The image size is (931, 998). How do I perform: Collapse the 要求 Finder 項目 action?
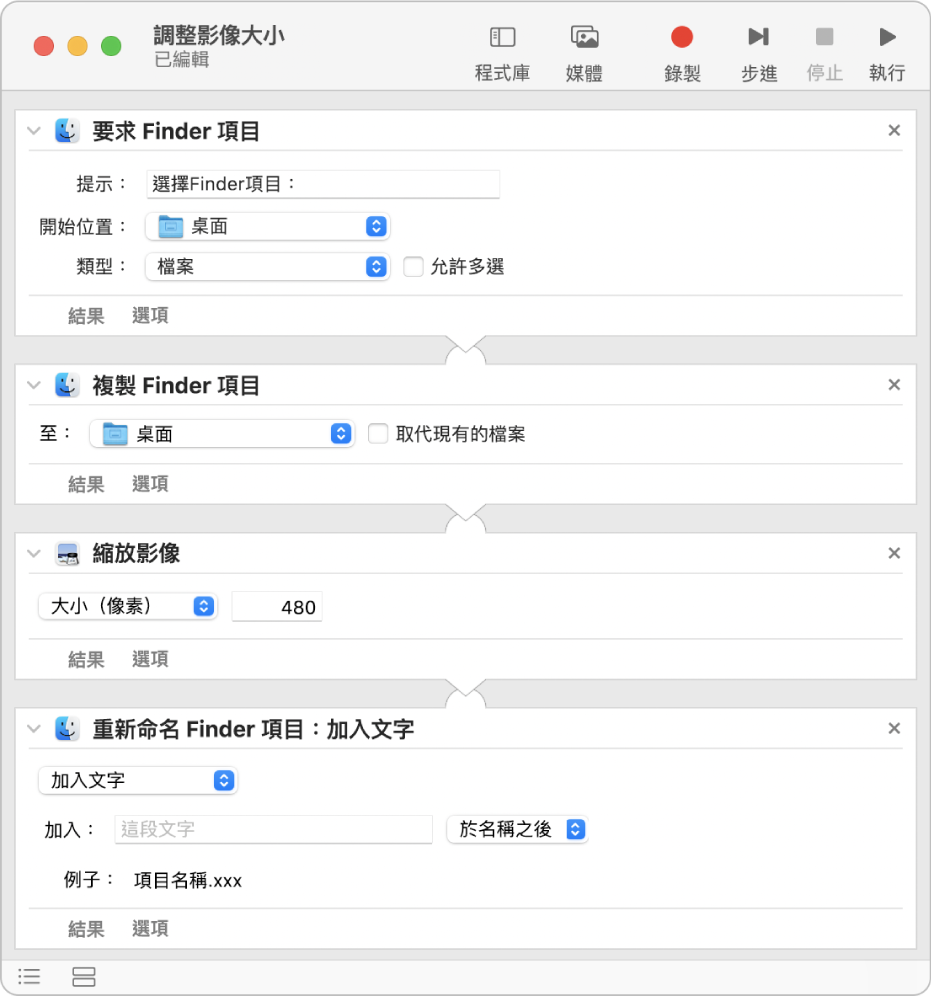(x=34, y=131)
